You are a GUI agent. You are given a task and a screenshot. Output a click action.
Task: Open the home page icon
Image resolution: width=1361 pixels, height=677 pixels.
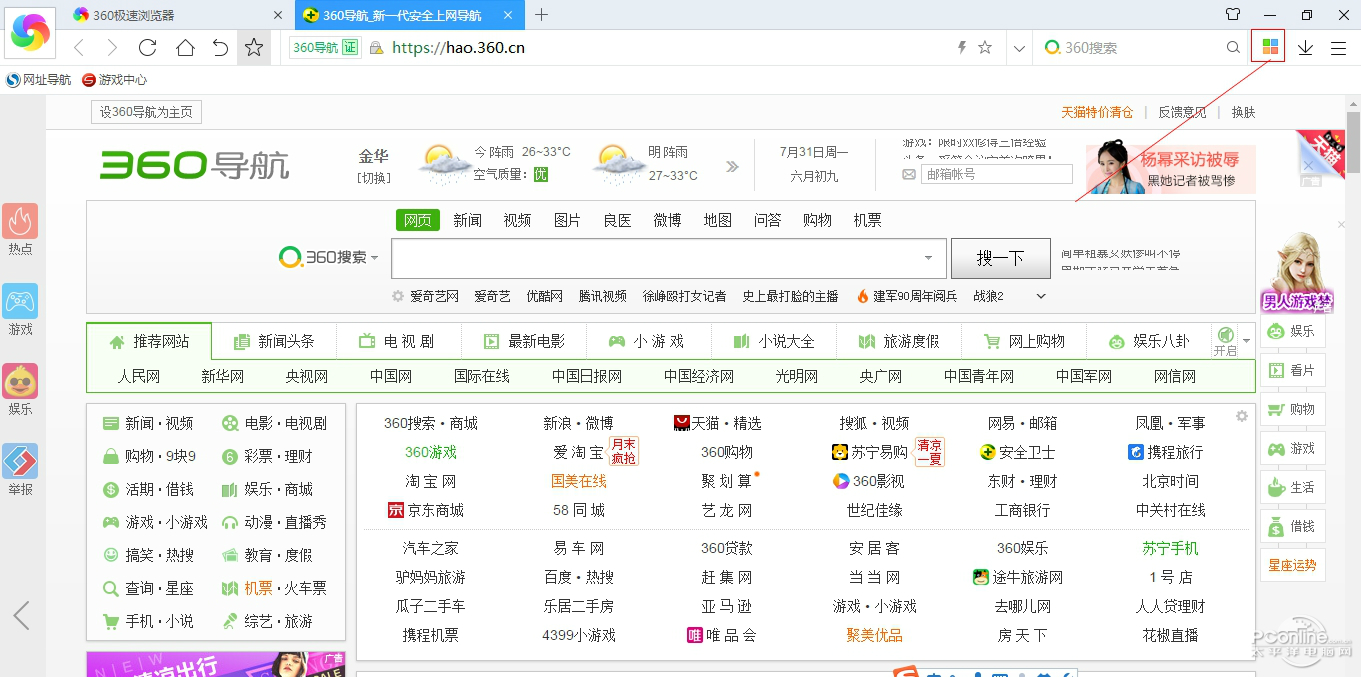[x=185, y=48]
